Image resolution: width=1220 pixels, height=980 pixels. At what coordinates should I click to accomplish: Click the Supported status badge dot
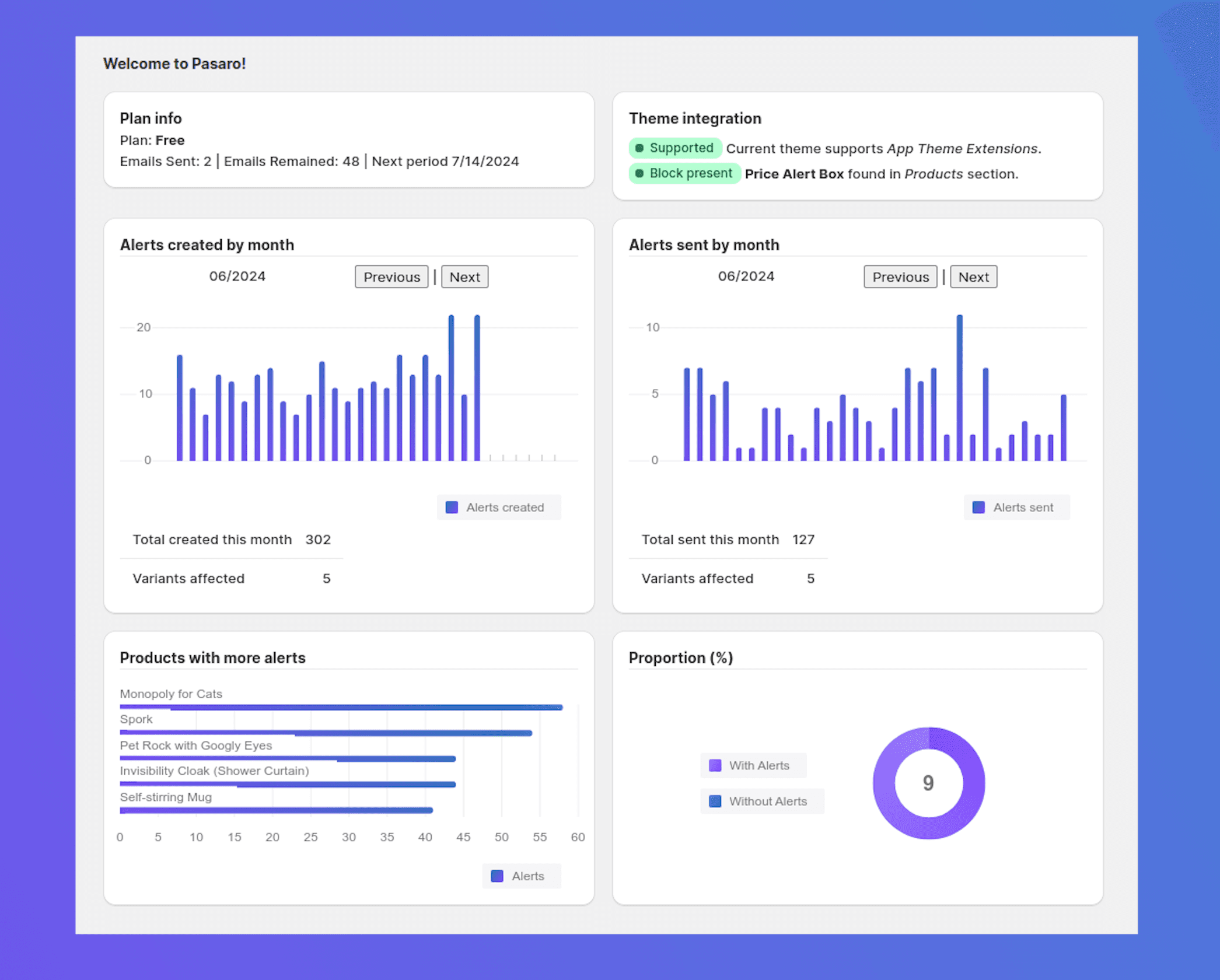[640, 148]
